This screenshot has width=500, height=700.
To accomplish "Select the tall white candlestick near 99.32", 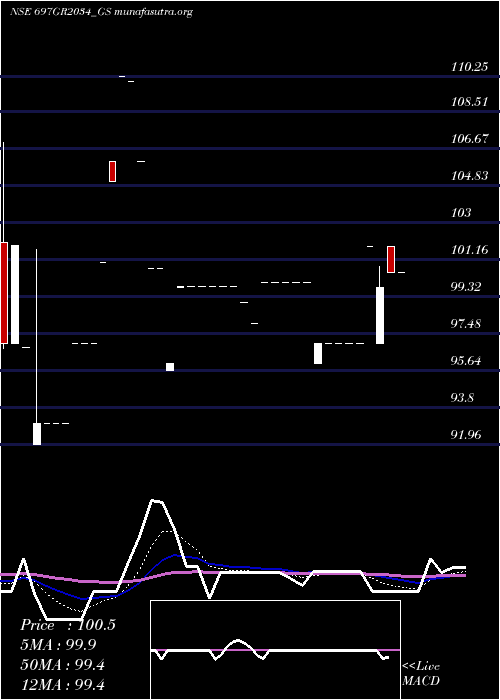I will click(380, 315).
